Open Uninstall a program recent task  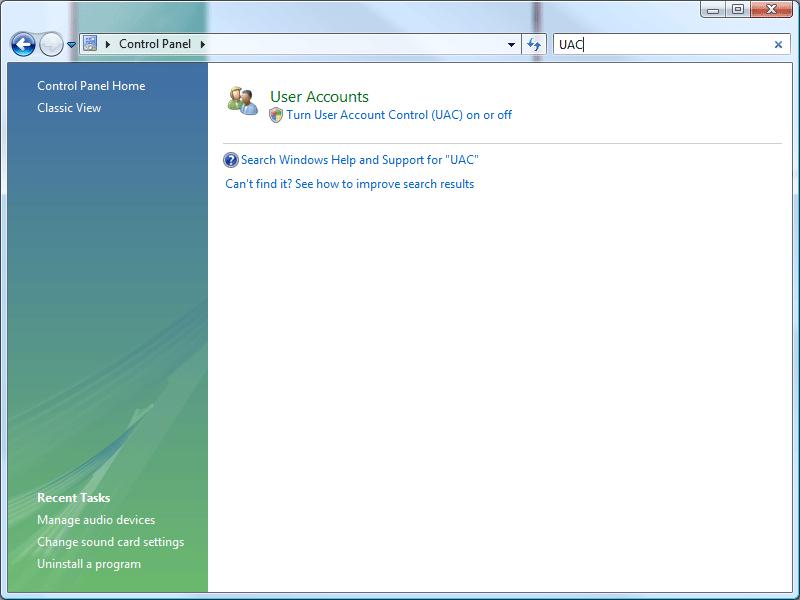[x=89, y=564]
